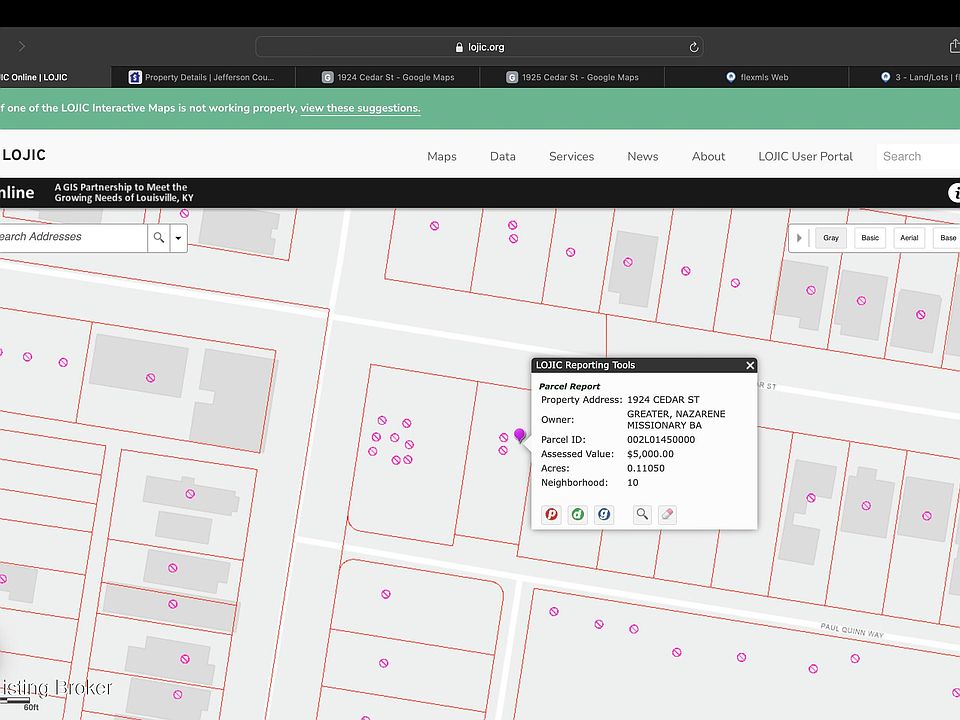This screenshot has width=960, height=720.
Task: Click the blue g report icon
Action: tap(604, 514)
